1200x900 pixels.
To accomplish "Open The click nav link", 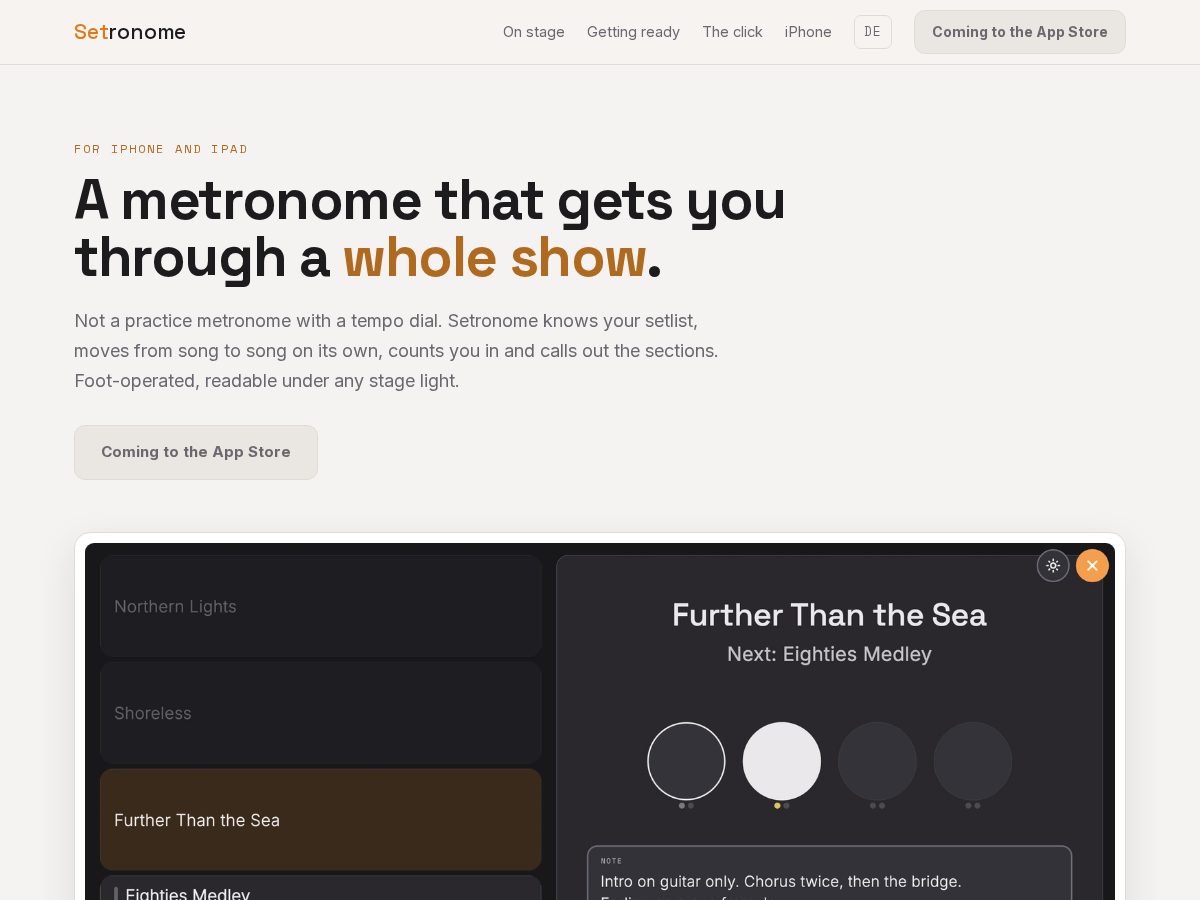I will (732, 32).
